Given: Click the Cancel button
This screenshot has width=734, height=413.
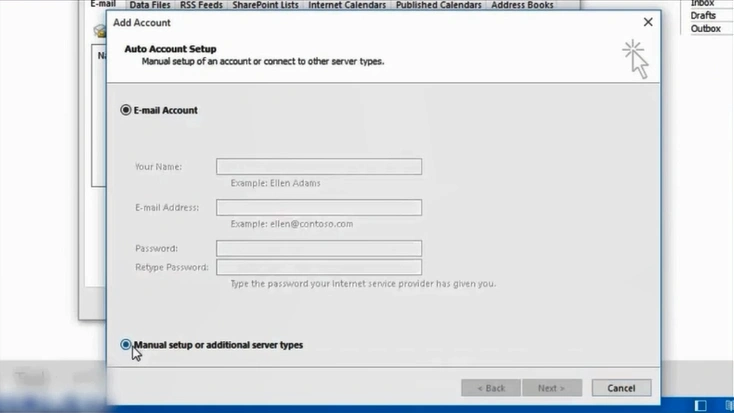Looking at the screenshot, I should (621, 388).
